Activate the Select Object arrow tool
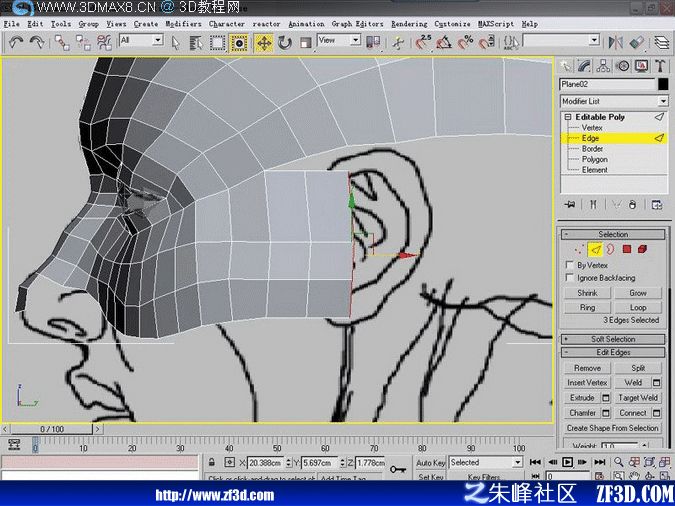675x506 pixels. click(x=175, y=43)
